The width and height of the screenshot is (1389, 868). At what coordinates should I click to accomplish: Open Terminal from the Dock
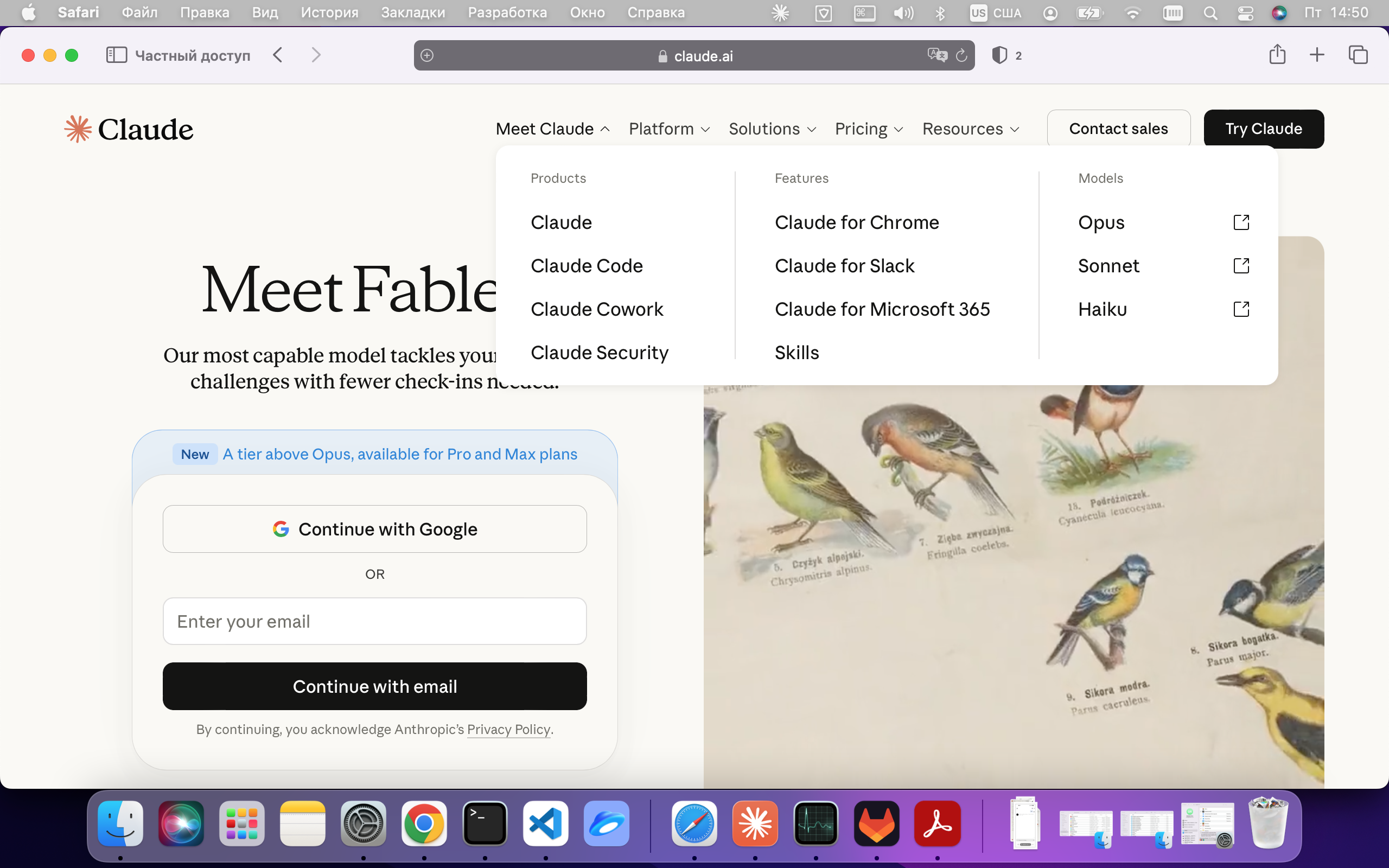pos(485,824)
